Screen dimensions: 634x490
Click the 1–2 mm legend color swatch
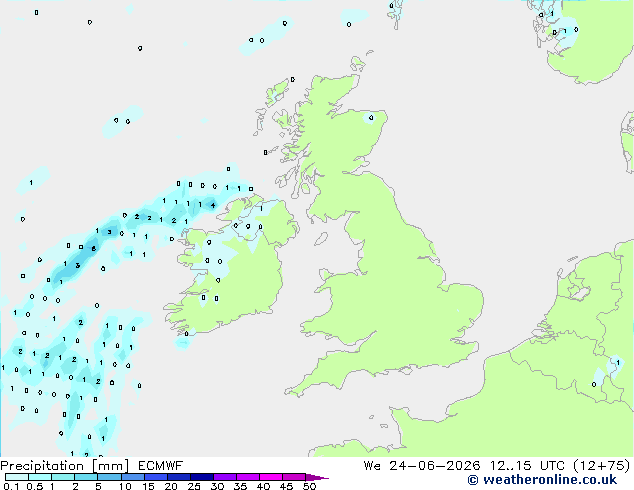tap(63, 477)
